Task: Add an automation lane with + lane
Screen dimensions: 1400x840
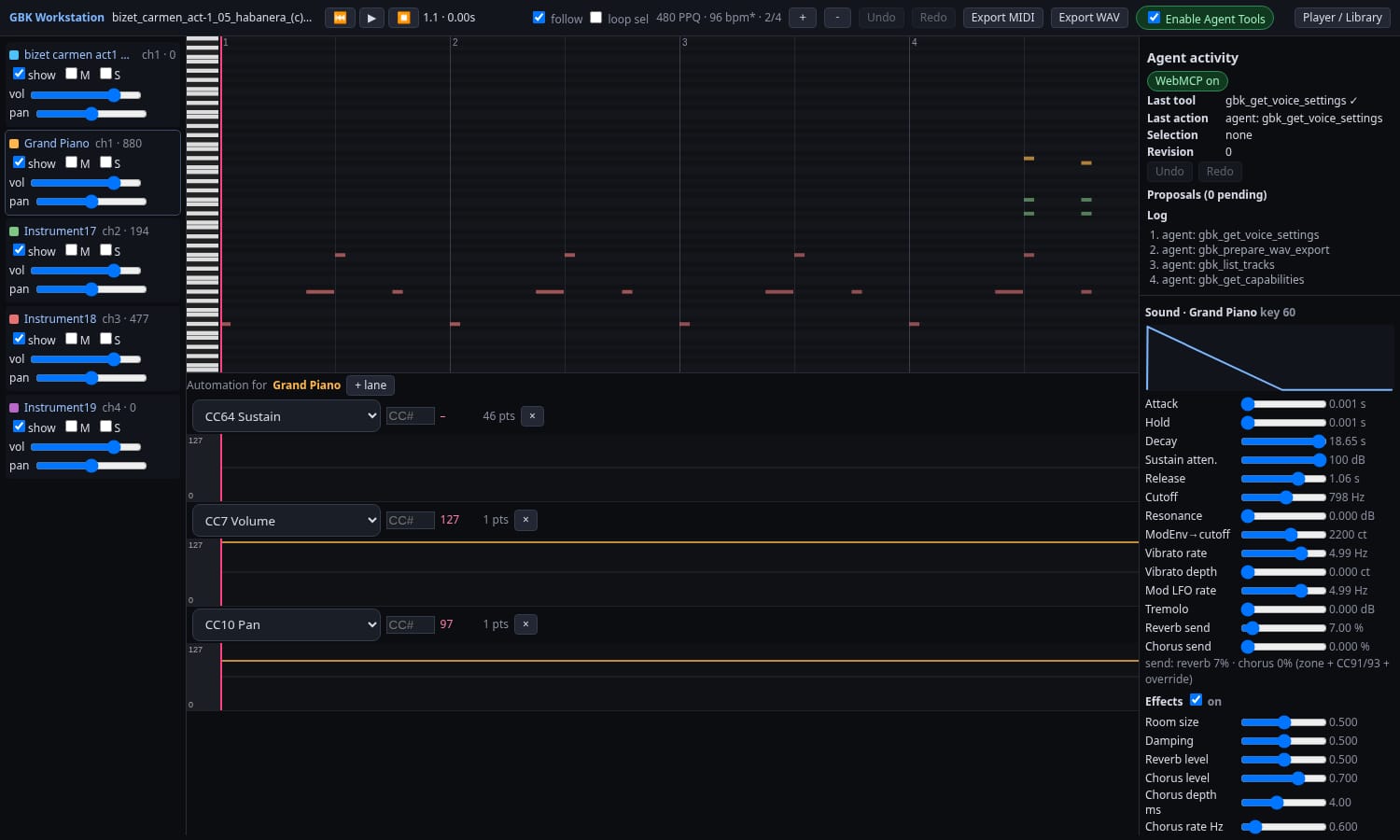Action: [x=371, y=385]
